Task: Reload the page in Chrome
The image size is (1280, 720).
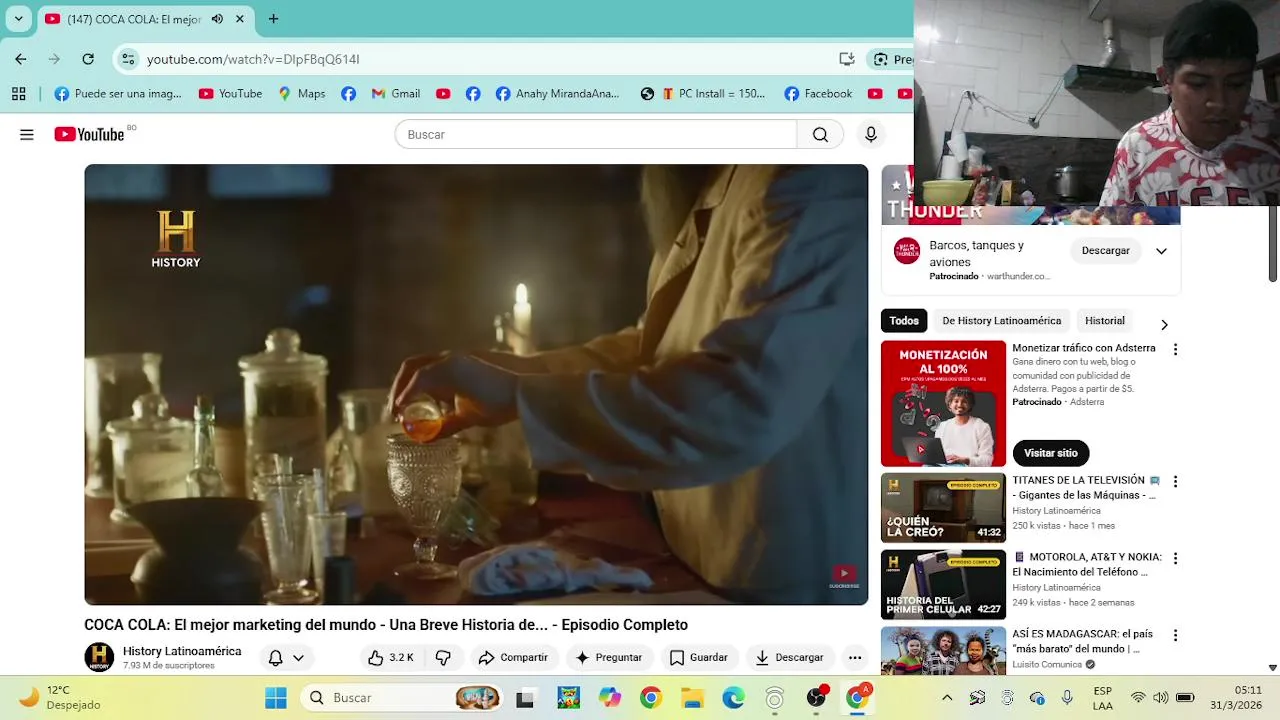Action: pyautogui.click(x=88, y=59)
